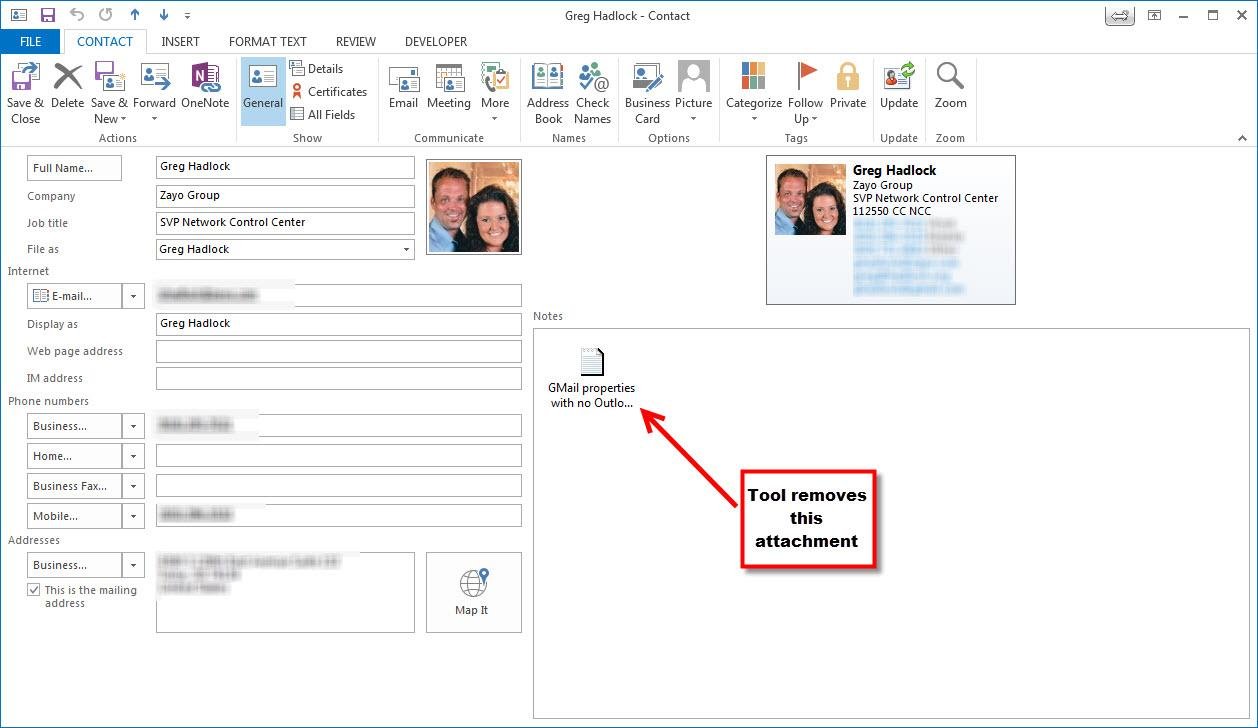Screen dimensions: 1258x728
Task: Click the Full Name... button
Action: pos(74,168)
